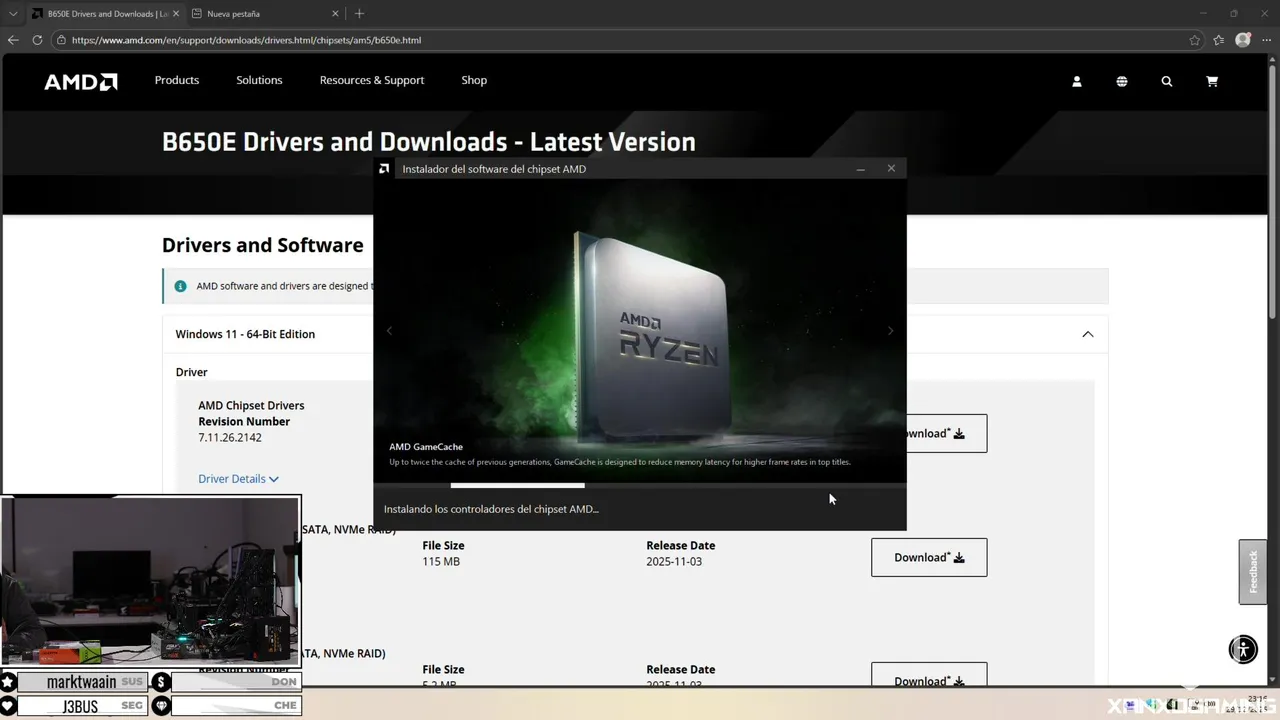This screenshot has width=1280, height=720.
Task: Expand Driver Details for AMD Chipset Drivers
Action: click(x=238, y=479)
